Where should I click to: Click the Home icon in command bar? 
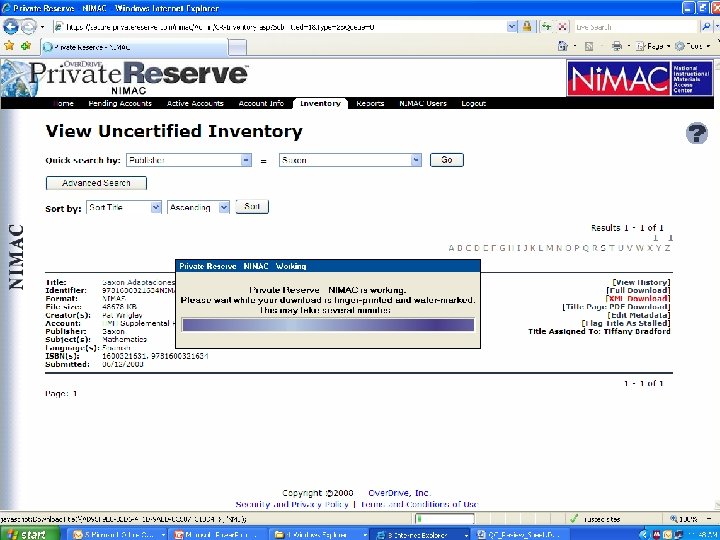coord(562,46)
